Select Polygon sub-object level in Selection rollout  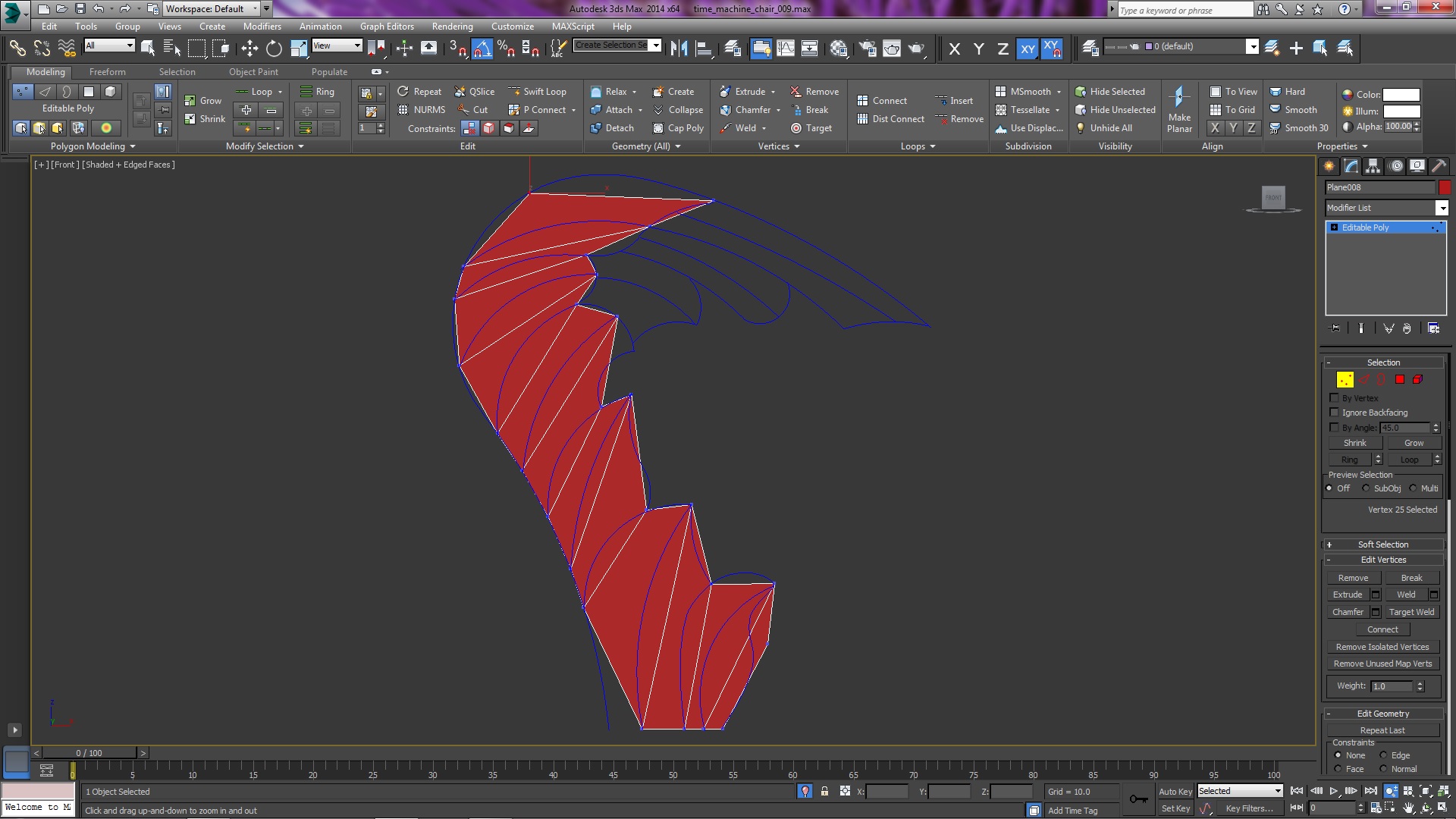(x=1400, y=379)
